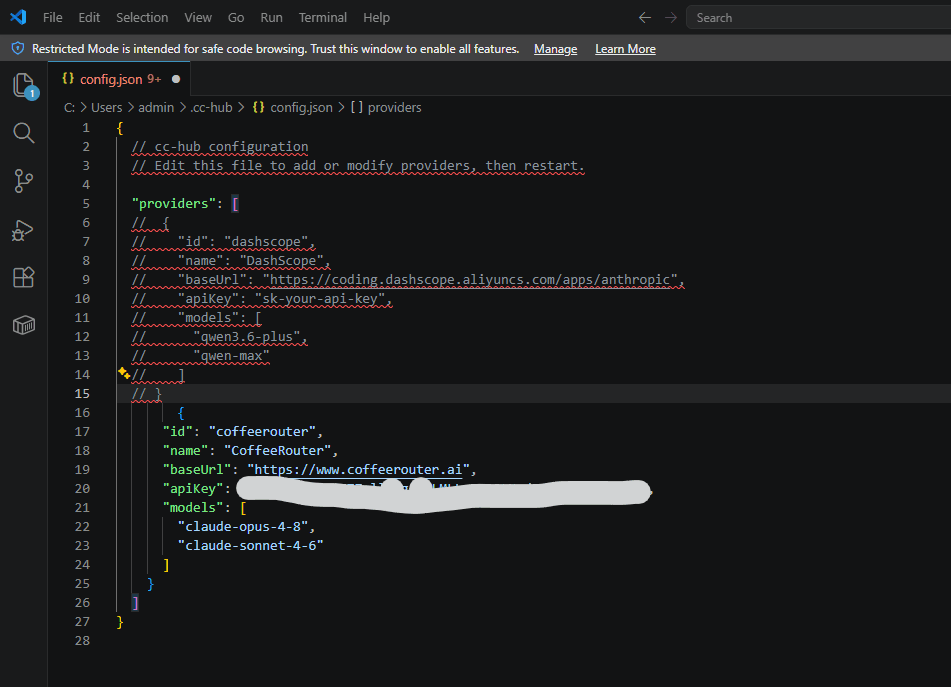Click the commented dashscope aliyuncs baseUrl
This screenshot has width=951, height=687.
click(x=469, y=280)
